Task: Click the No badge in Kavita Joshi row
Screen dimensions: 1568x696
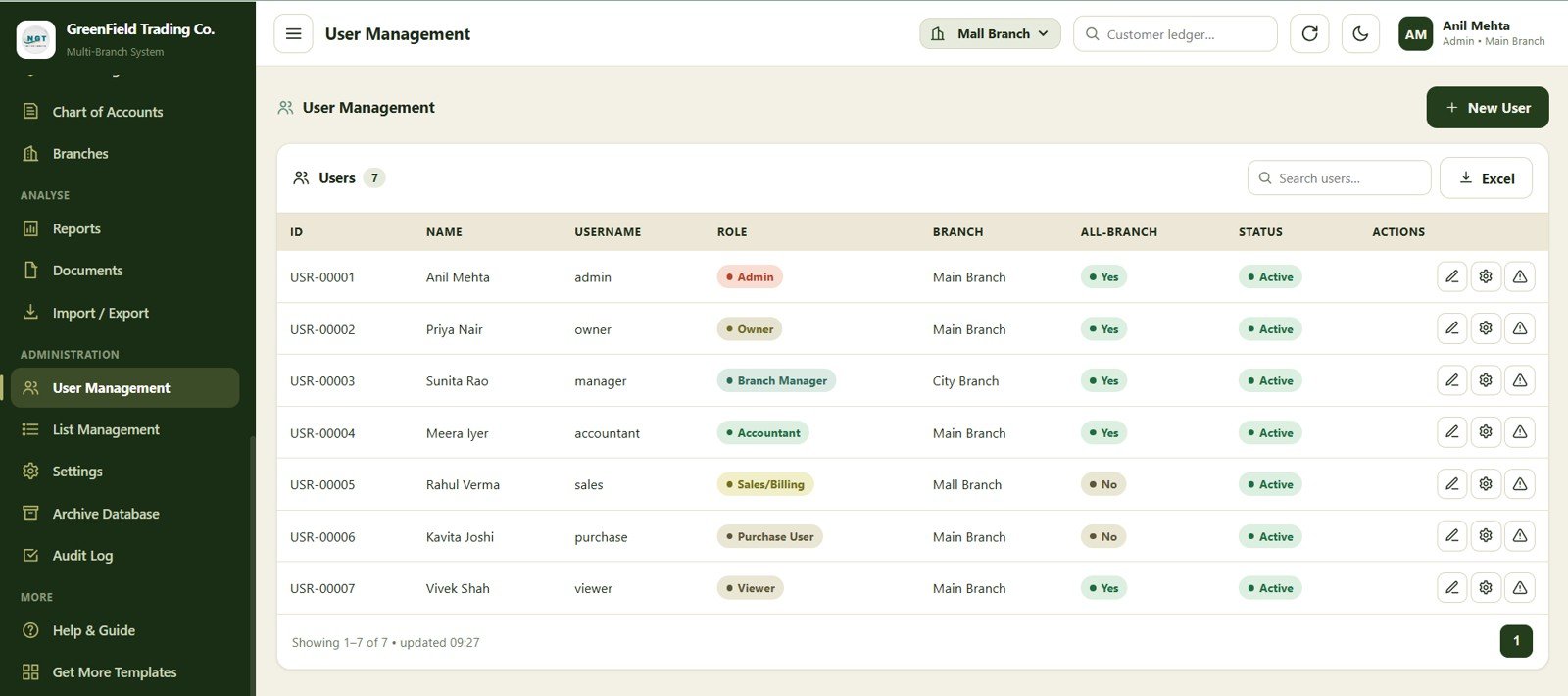Action: 1103,537
